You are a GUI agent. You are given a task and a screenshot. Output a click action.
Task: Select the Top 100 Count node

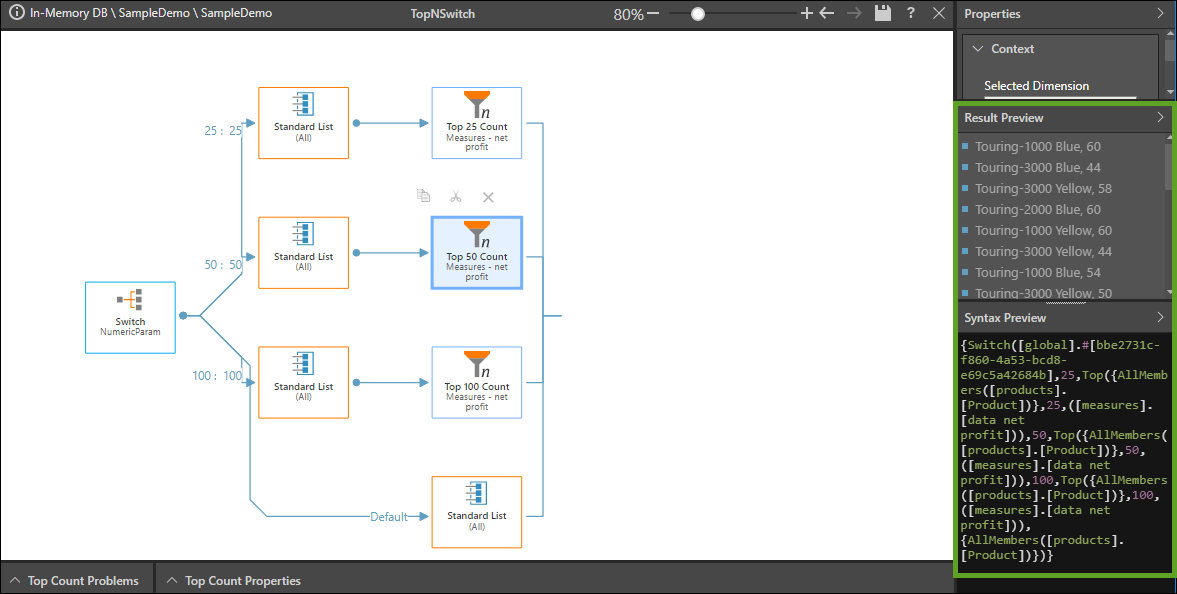pyautogui.click(x=476, y=382)
